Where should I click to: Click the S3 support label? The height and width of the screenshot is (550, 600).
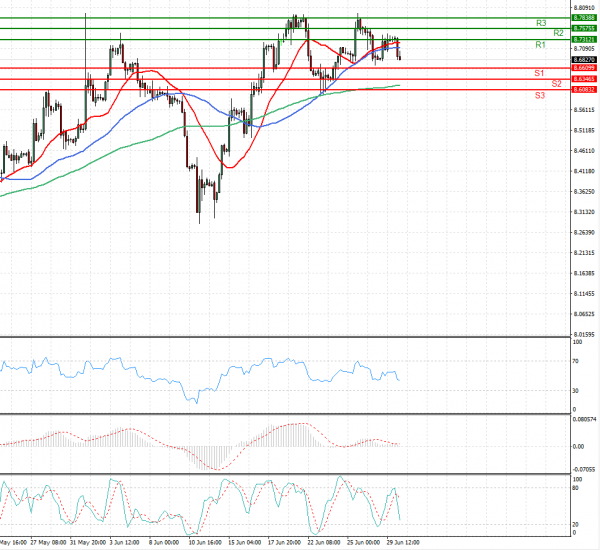tap(540, 95)
